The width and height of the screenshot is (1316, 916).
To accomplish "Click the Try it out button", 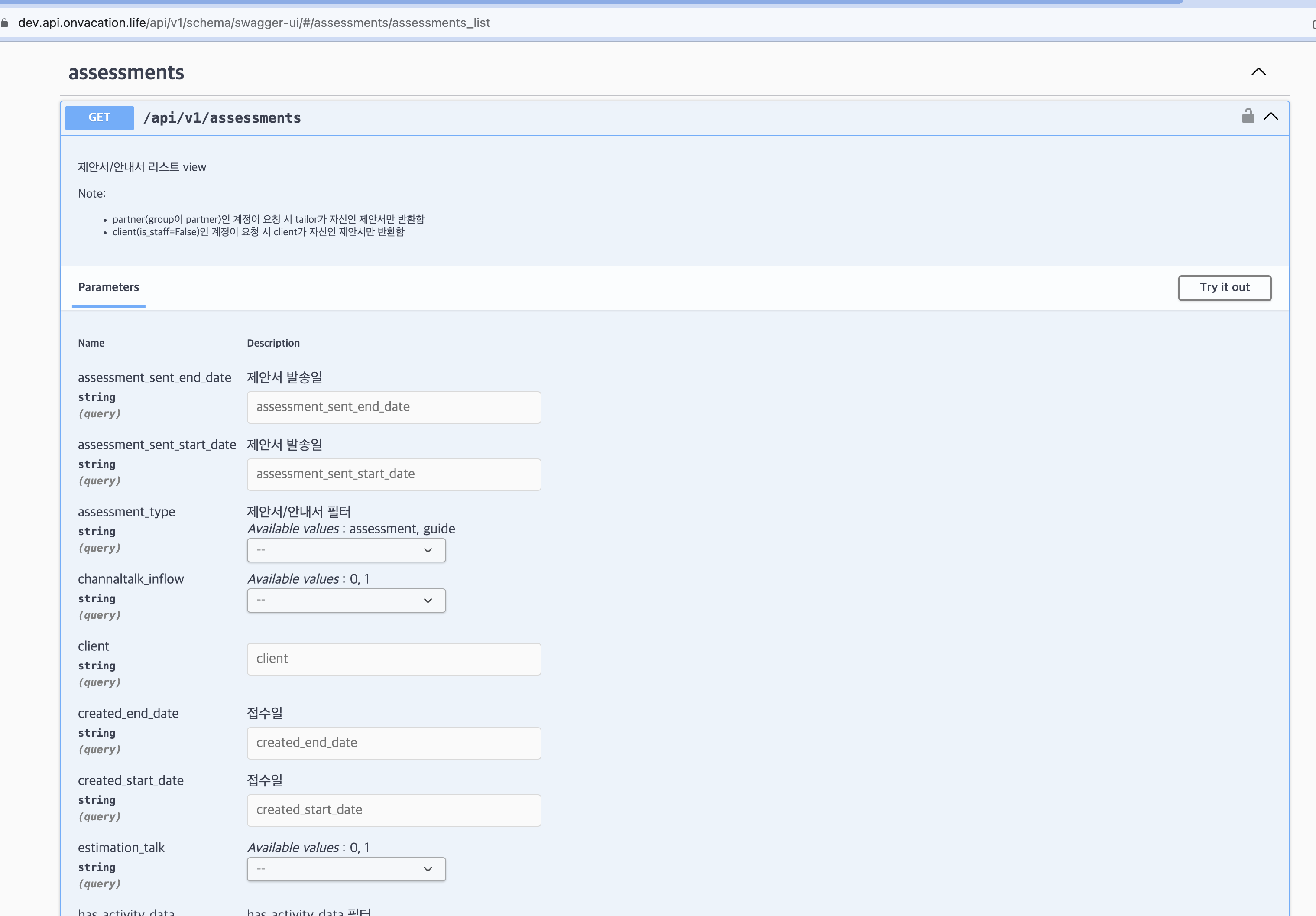I will [x=1224, y=288].
